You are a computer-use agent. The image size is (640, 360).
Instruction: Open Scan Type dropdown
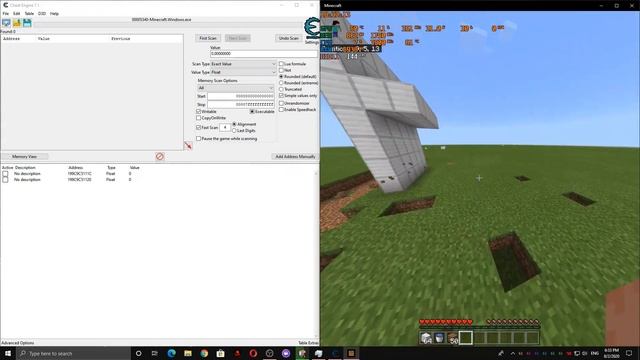tap(243, 64)
